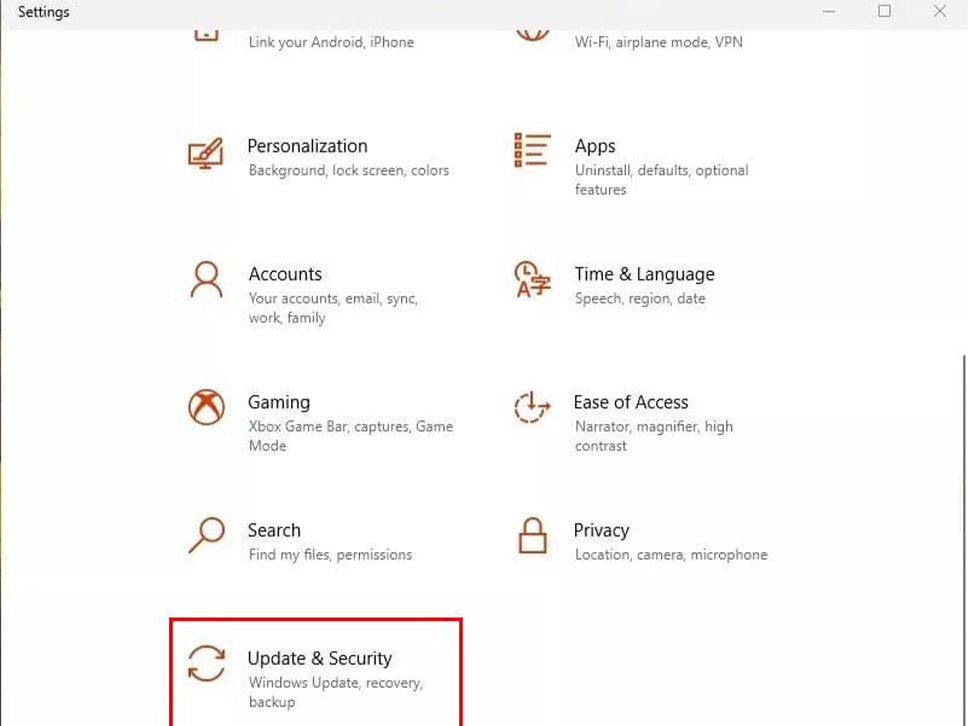Choose the Accounts settings heading
Viewport: 968px width, 726px height.
(x=285, y=273)
